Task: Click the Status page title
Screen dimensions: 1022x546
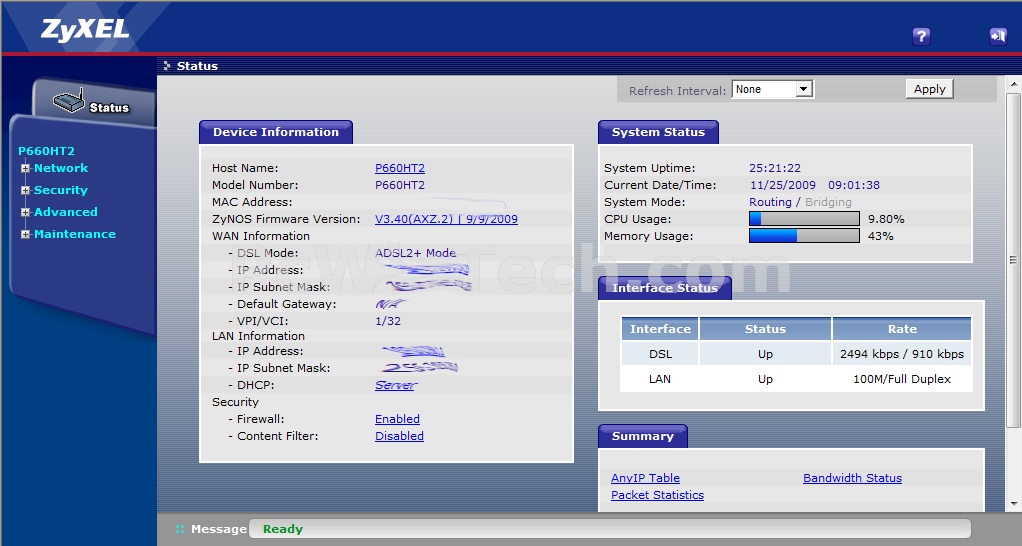Action: (197, 66)
